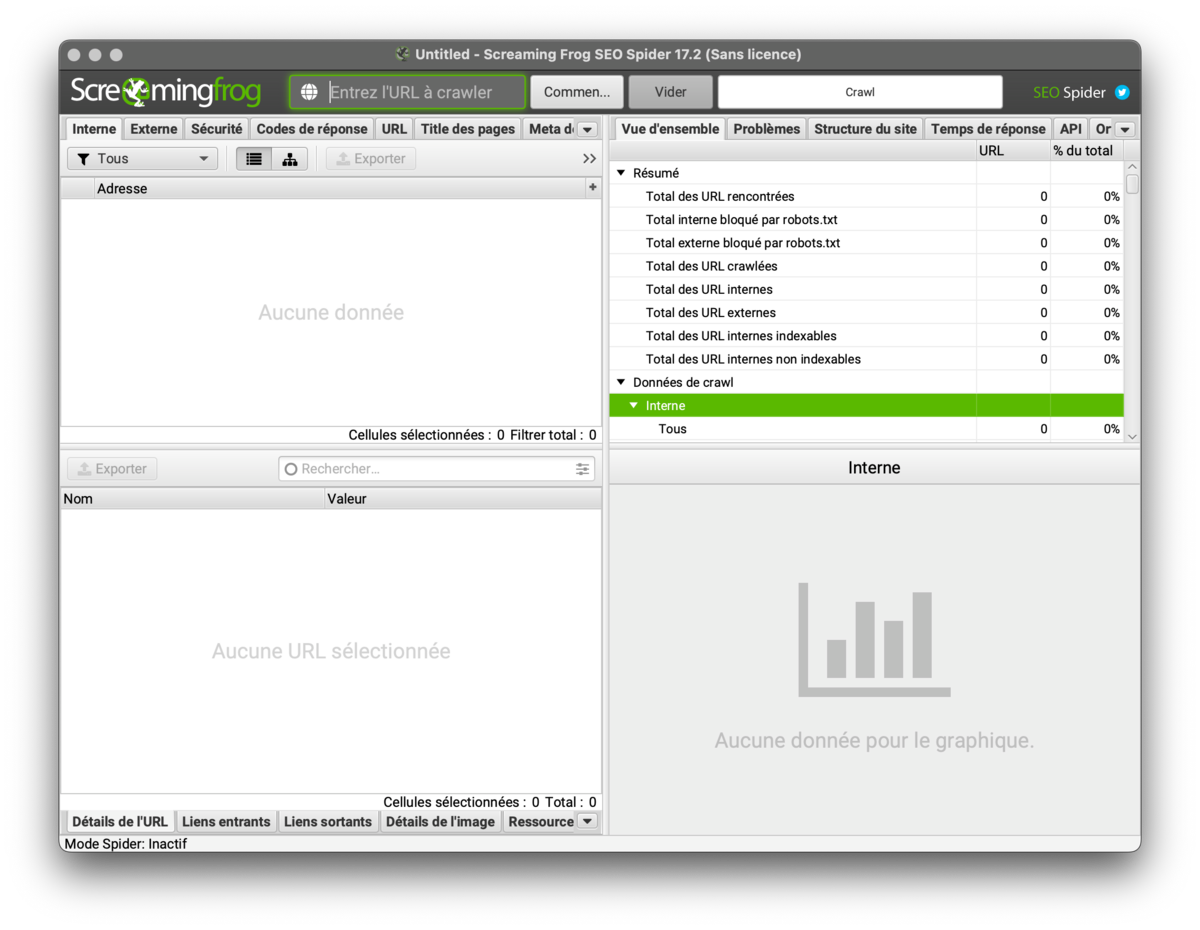This screenshot has height=930, width=1200.
Task: Open the Ressource tab at the bottom
Action: [540, 821]
